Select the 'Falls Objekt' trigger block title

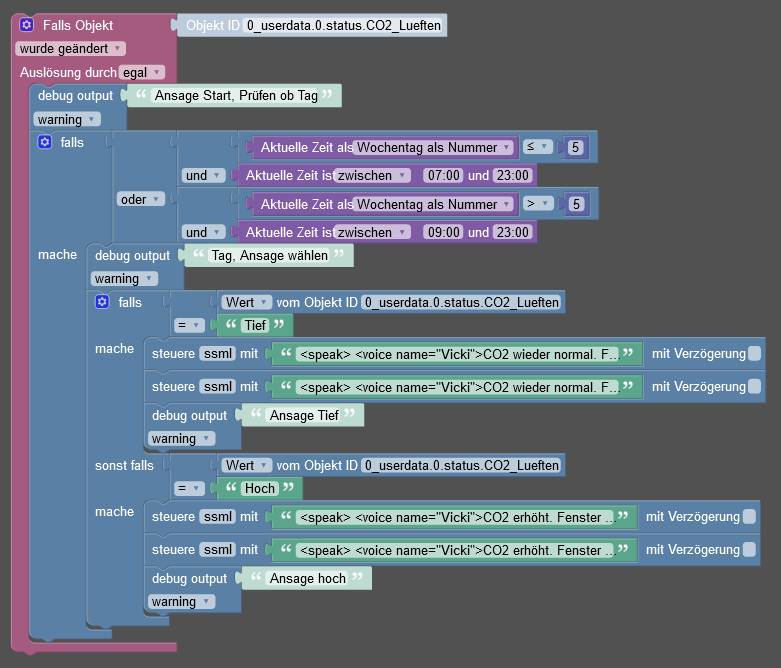click(78, 25)
